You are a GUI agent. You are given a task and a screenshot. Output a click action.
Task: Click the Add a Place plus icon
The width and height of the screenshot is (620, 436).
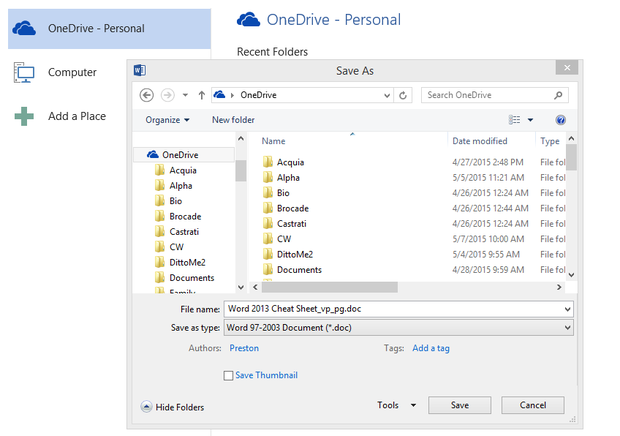pos(25,116)
